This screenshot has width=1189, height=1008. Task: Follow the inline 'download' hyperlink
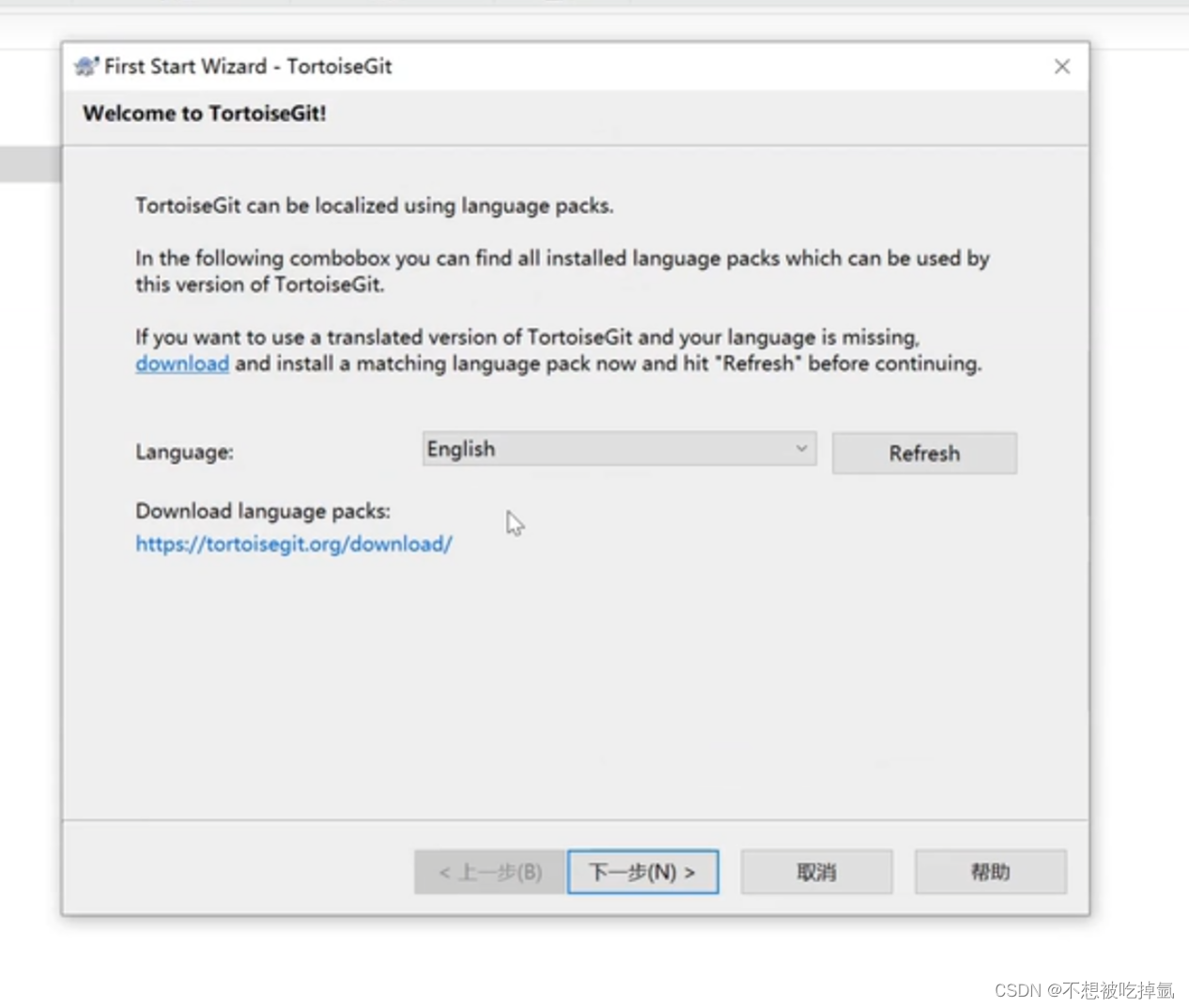[182, 364]
